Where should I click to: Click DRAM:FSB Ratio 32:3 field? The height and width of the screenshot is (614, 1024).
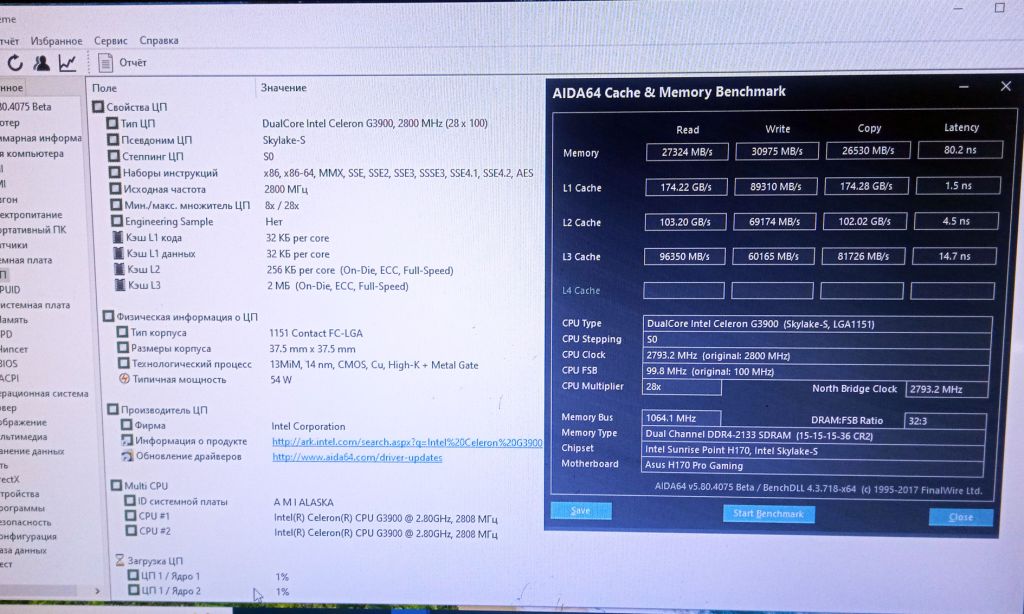[x=945, y=421]
